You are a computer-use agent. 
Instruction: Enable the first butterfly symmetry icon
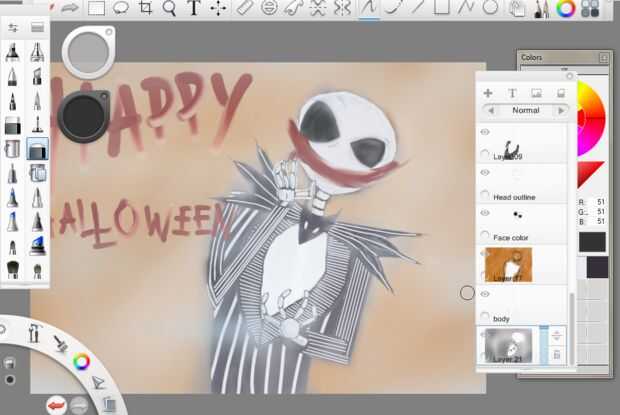318,8
